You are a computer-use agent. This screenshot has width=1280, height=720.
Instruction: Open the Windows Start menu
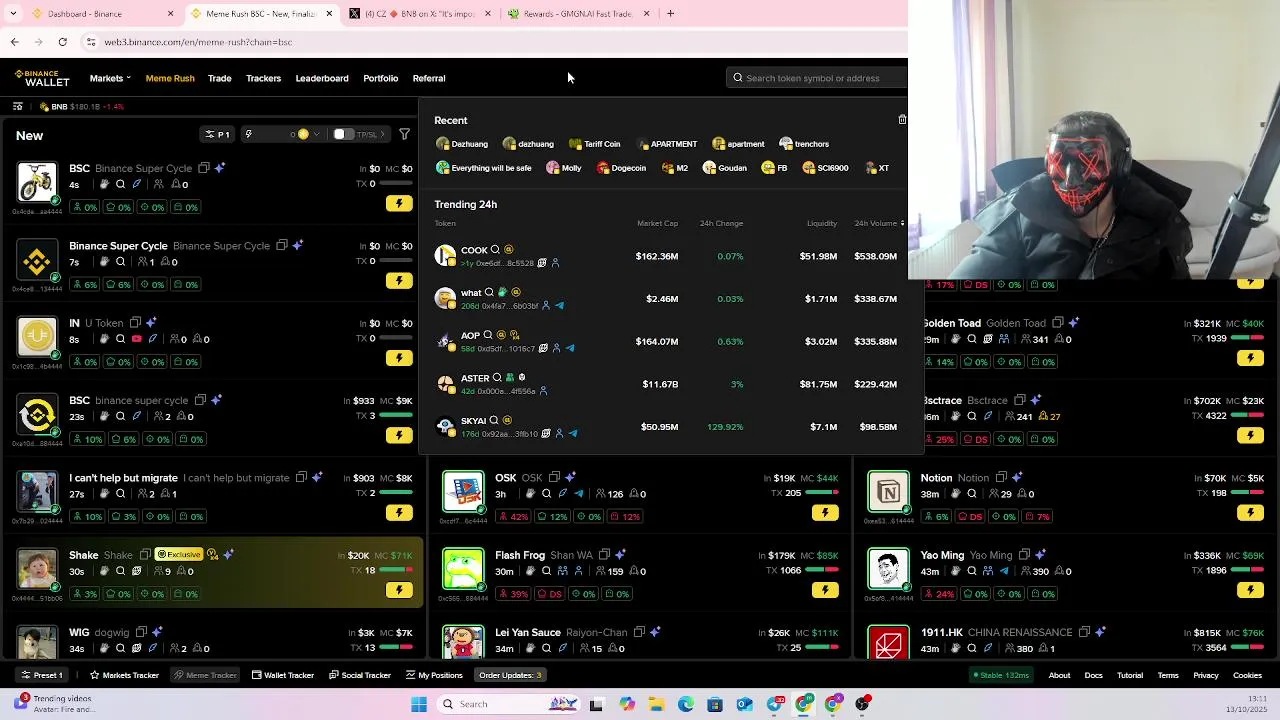419,704
